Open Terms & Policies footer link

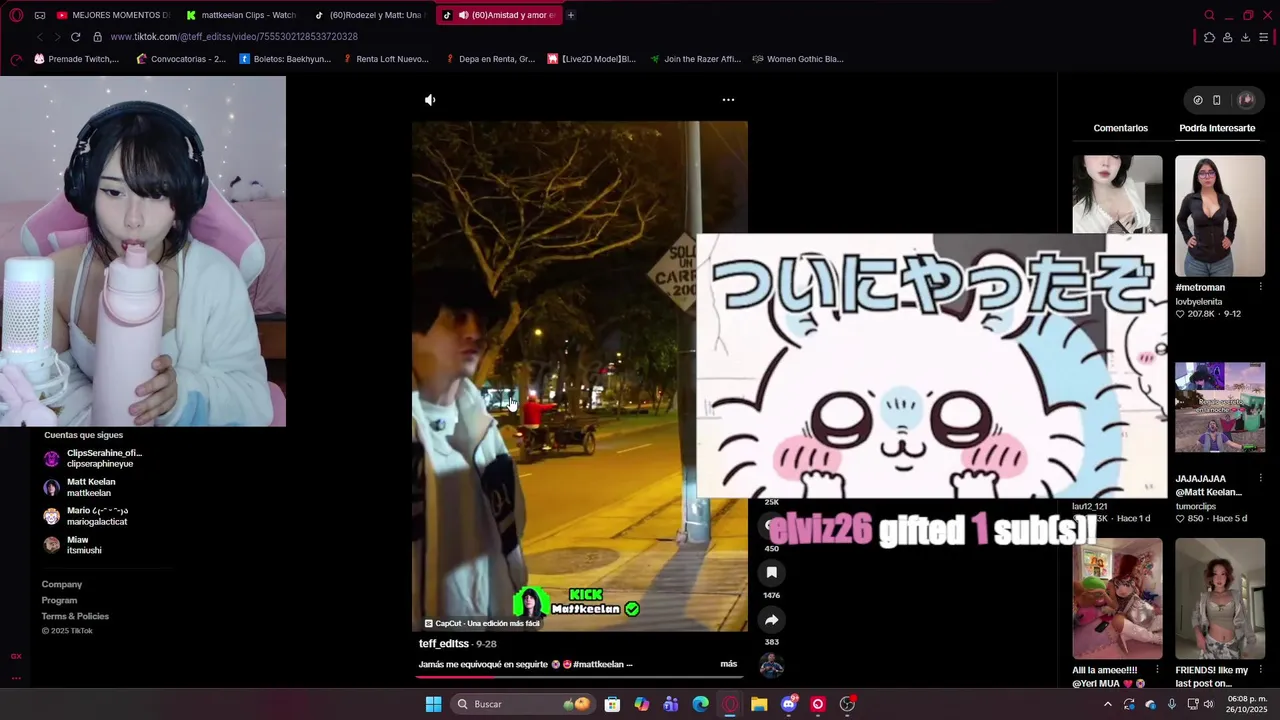[75, 616]
